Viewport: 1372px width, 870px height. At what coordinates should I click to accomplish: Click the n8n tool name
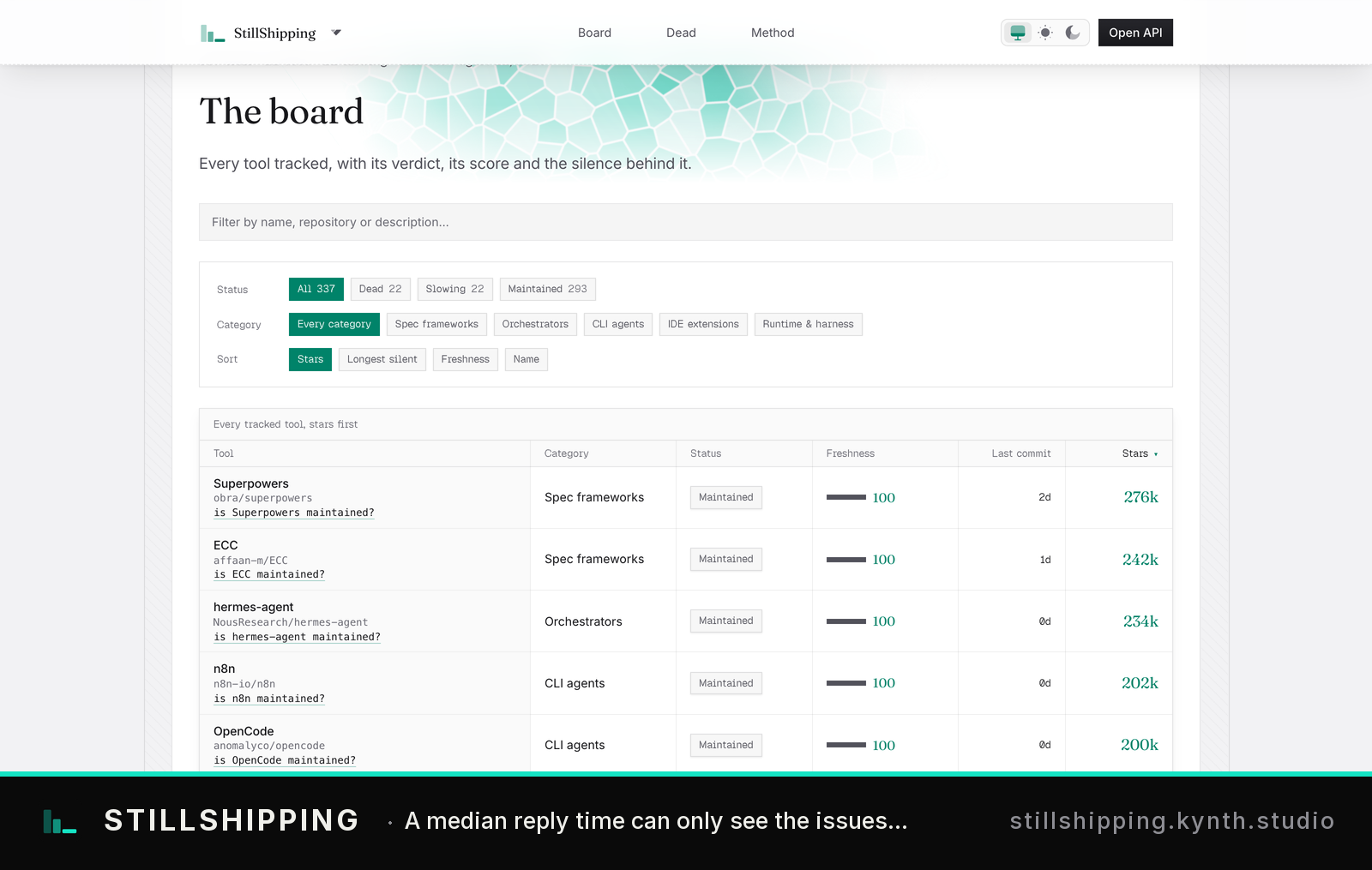[x=224, y=669]
